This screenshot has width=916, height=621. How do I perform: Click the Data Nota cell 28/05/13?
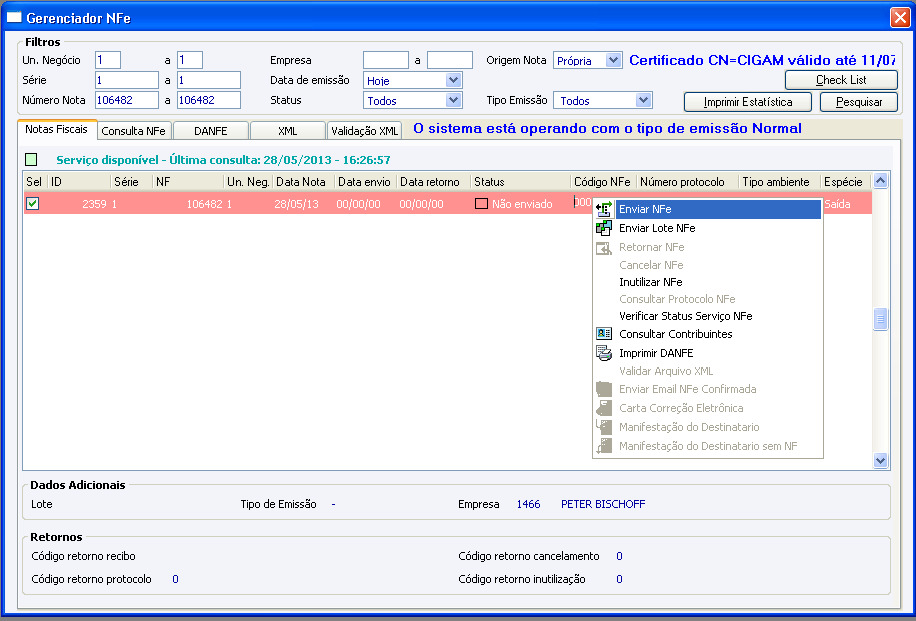(x=296, y=204)
